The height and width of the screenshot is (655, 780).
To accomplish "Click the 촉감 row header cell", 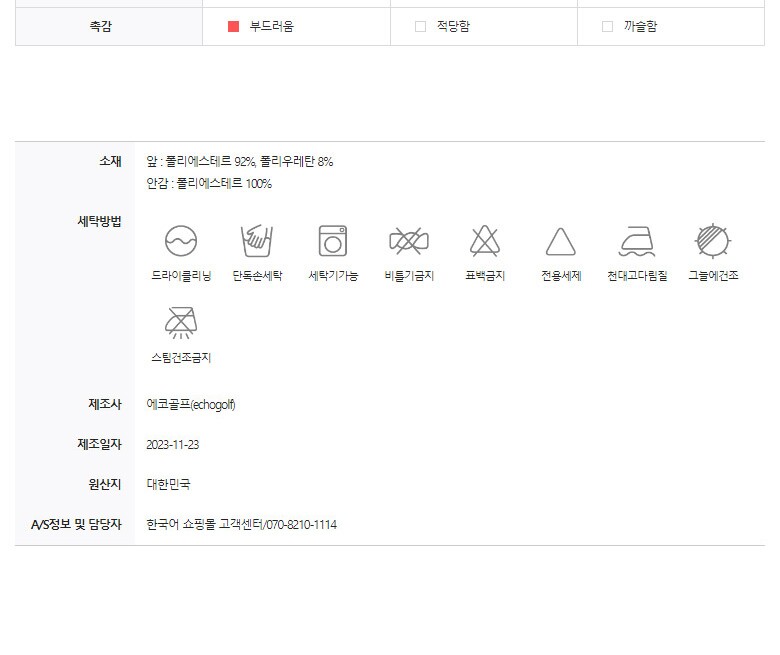I will [101, 27].
